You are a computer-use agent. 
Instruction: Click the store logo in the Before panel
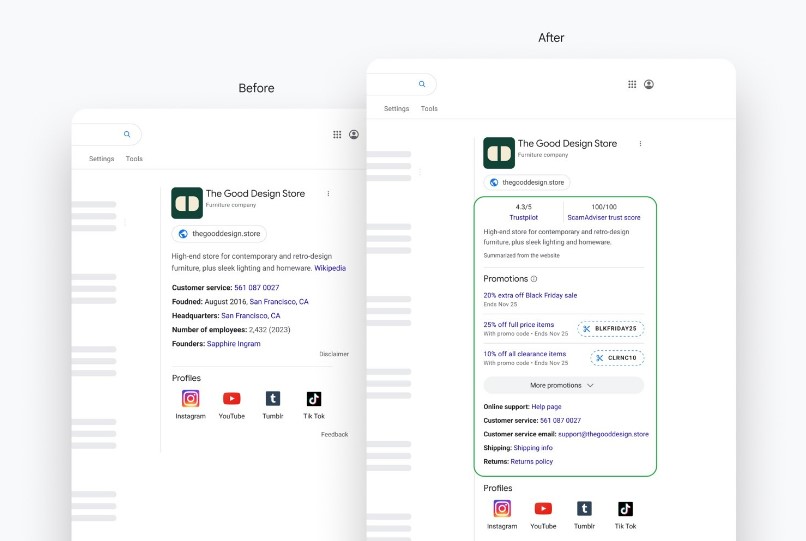point(187,203)
